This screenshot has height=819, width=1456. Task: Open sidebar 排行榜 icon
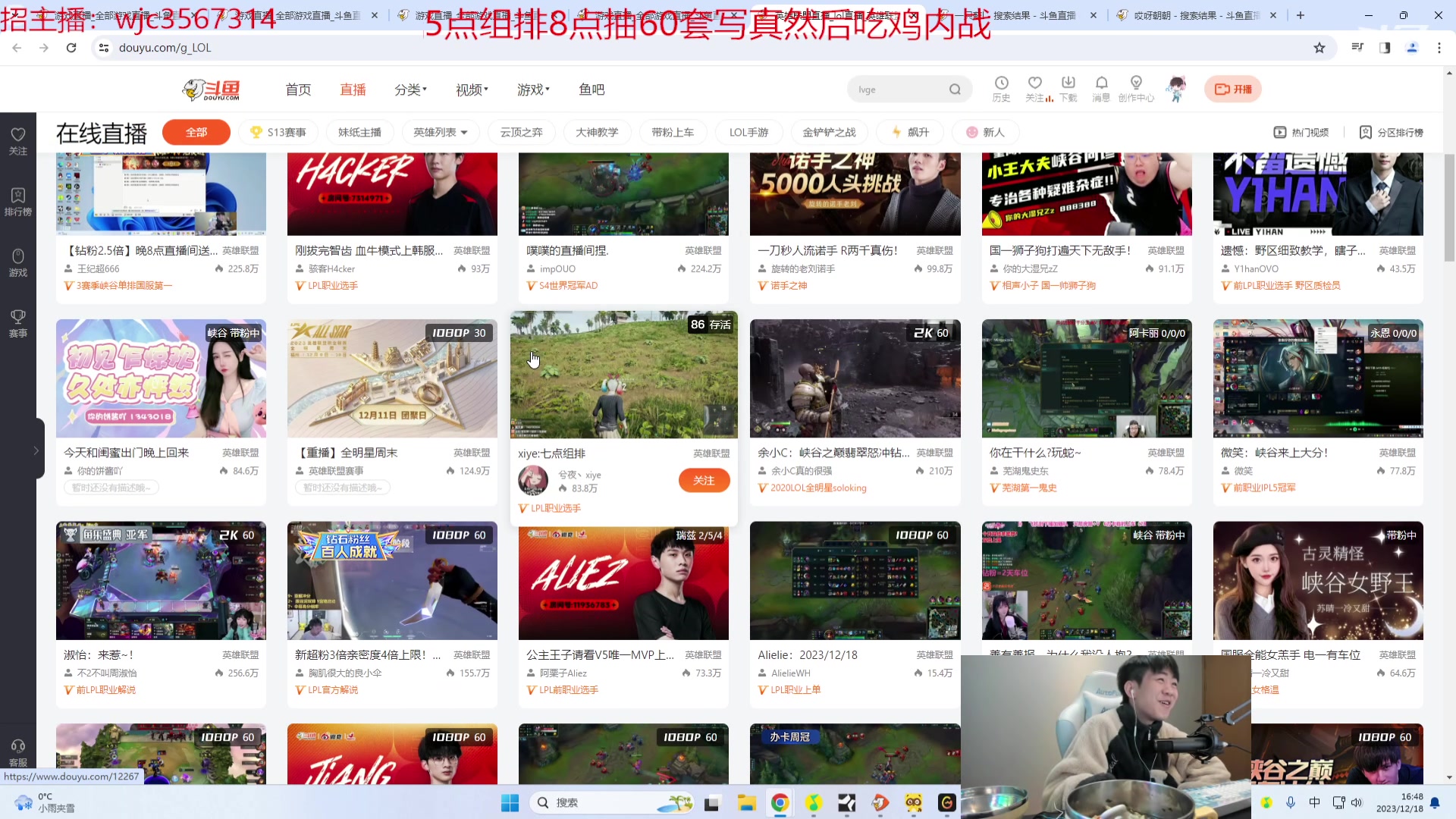pos(18,202)
